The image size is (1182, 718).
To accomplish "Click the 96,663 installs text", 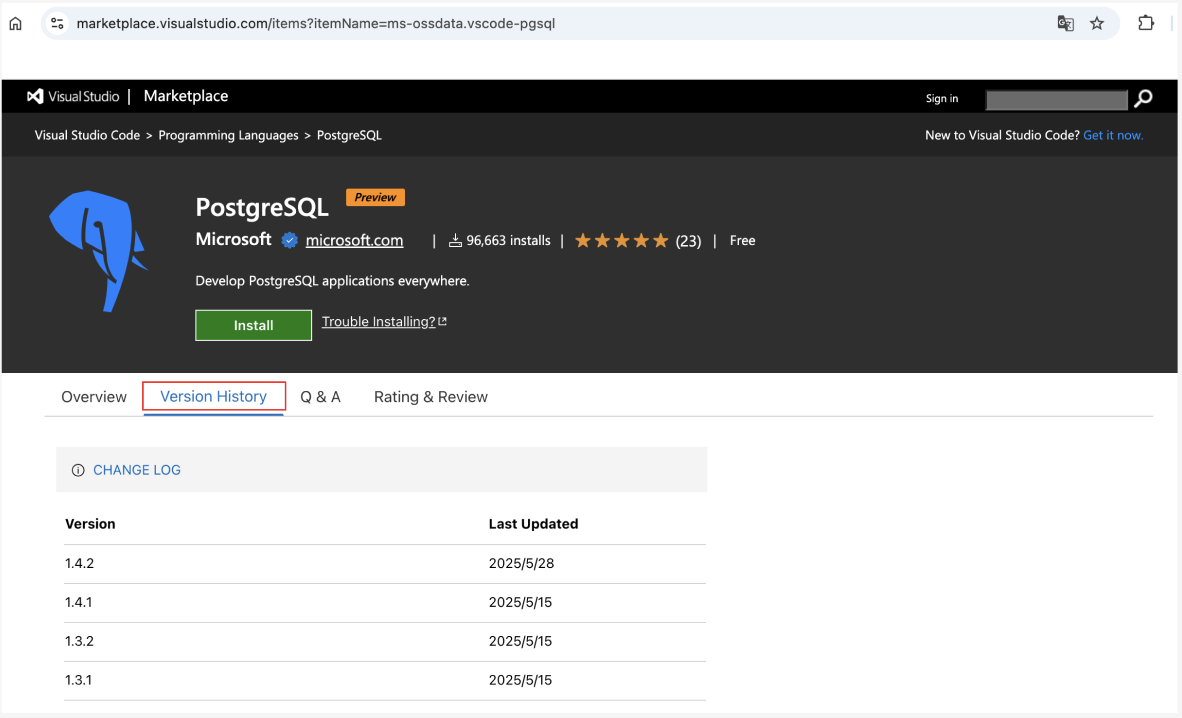I will coord(508,241).
